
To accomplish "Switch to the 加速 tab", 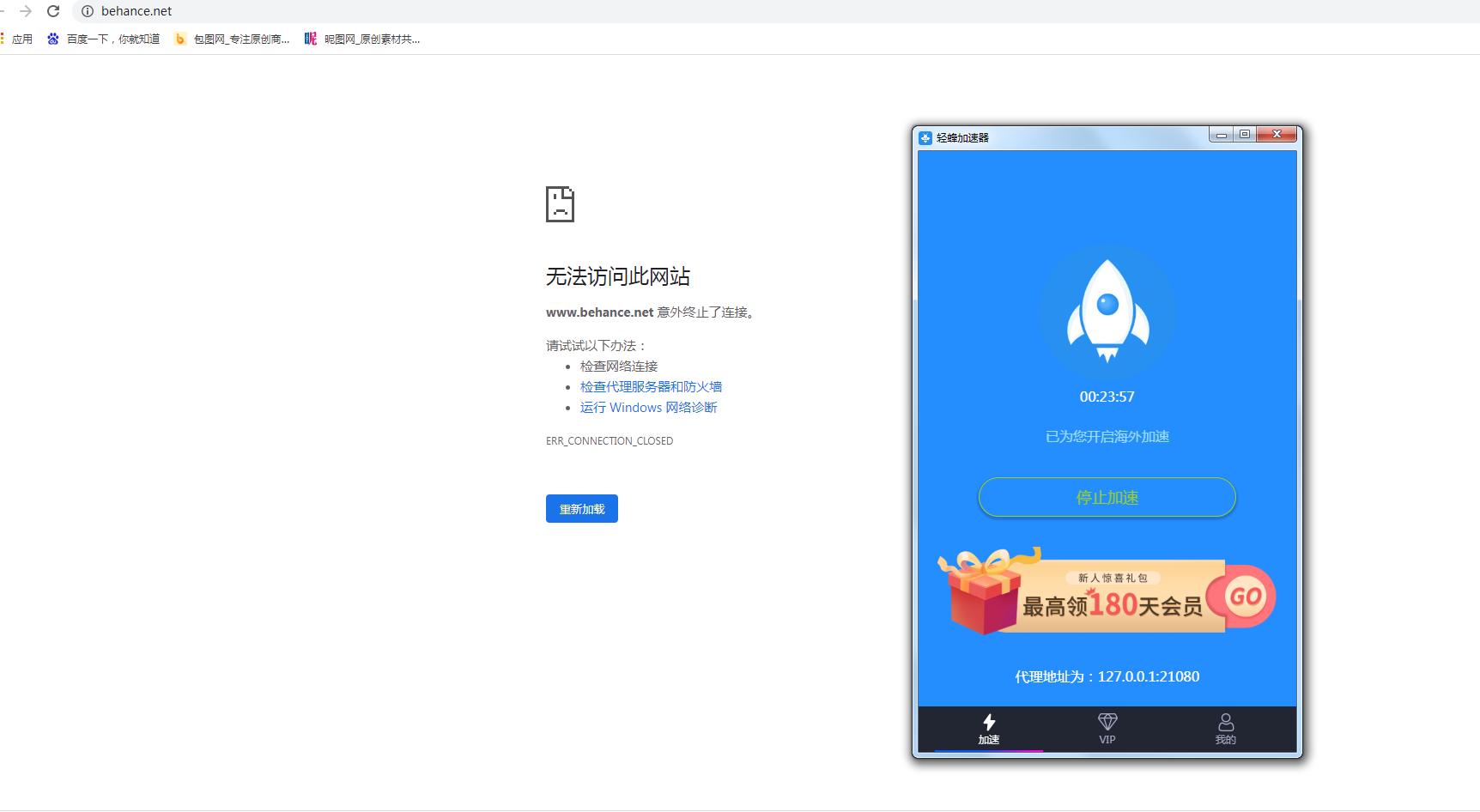I will click(x=989, y=729).
